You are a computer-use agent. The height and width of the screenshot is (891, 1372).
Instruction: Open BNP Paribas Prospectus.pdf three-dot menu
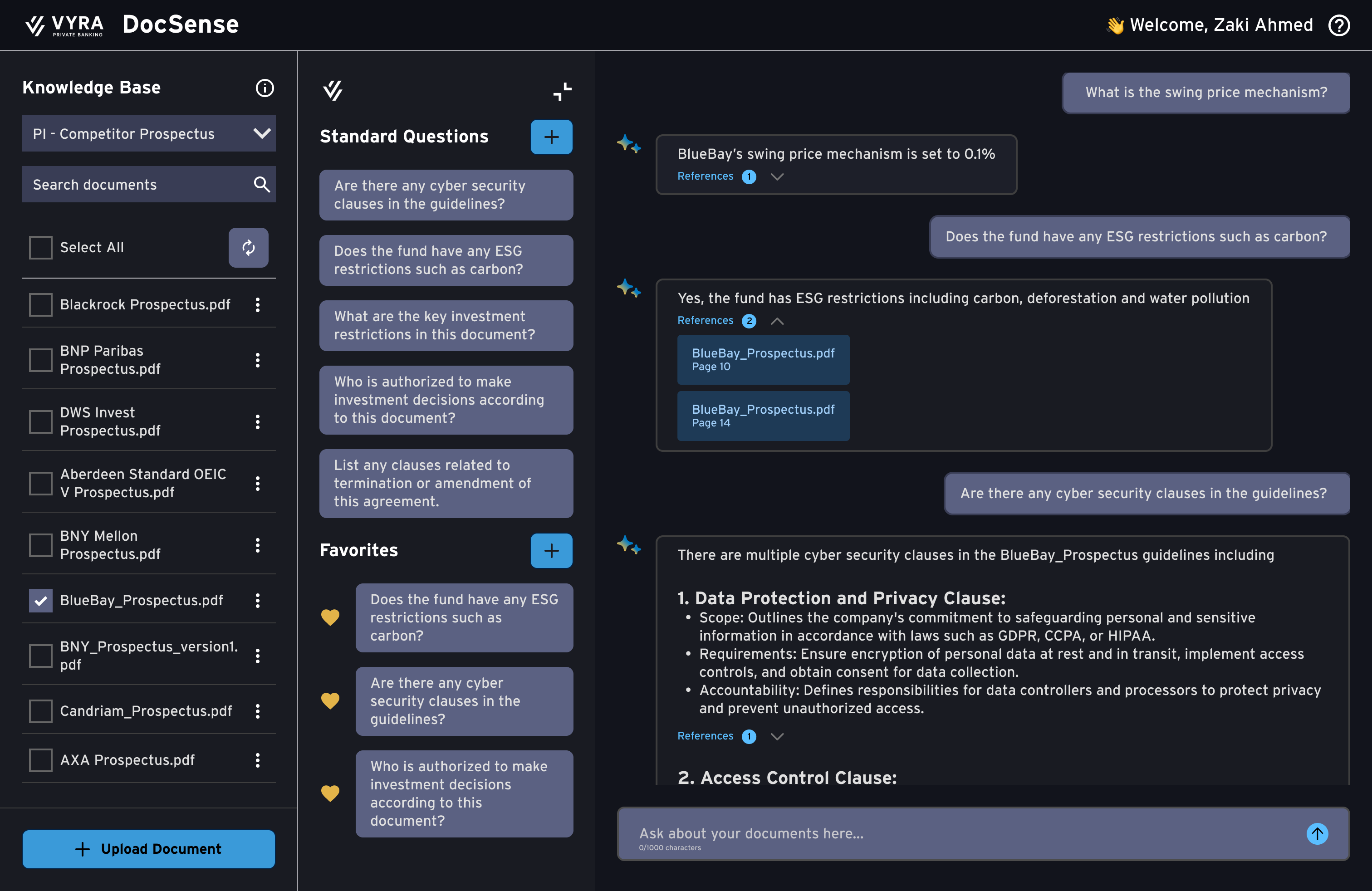[x=258, y=360]
